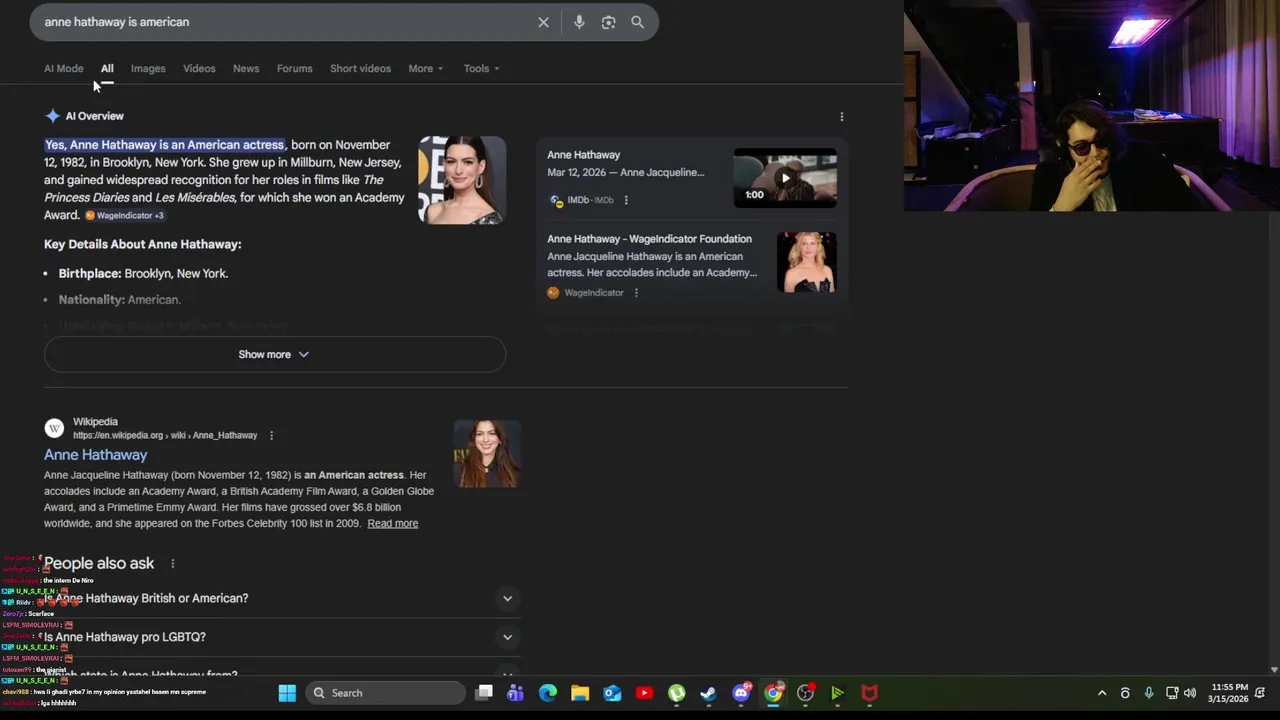The image size is (1280, 720).
Task: Expand 'Is Anne Hathaway pro LGBTQ?' question
Action: [283, 637]
